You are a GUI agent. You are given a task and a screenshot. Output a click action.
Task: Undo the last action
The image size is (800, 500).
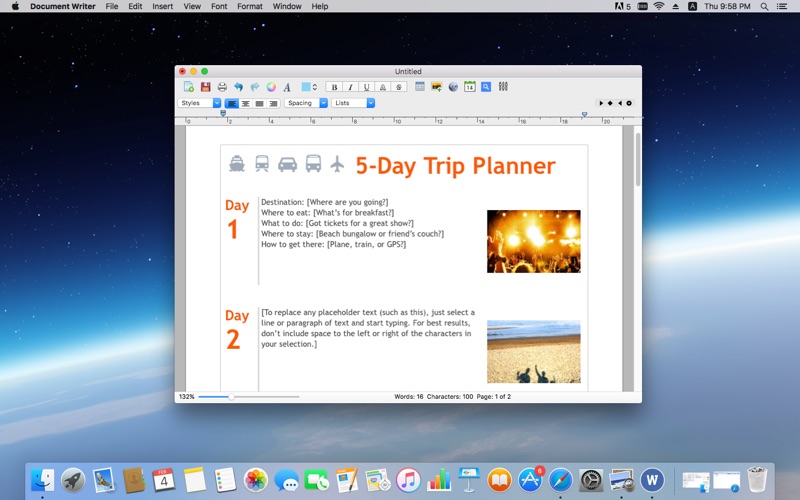coord(238,87)
